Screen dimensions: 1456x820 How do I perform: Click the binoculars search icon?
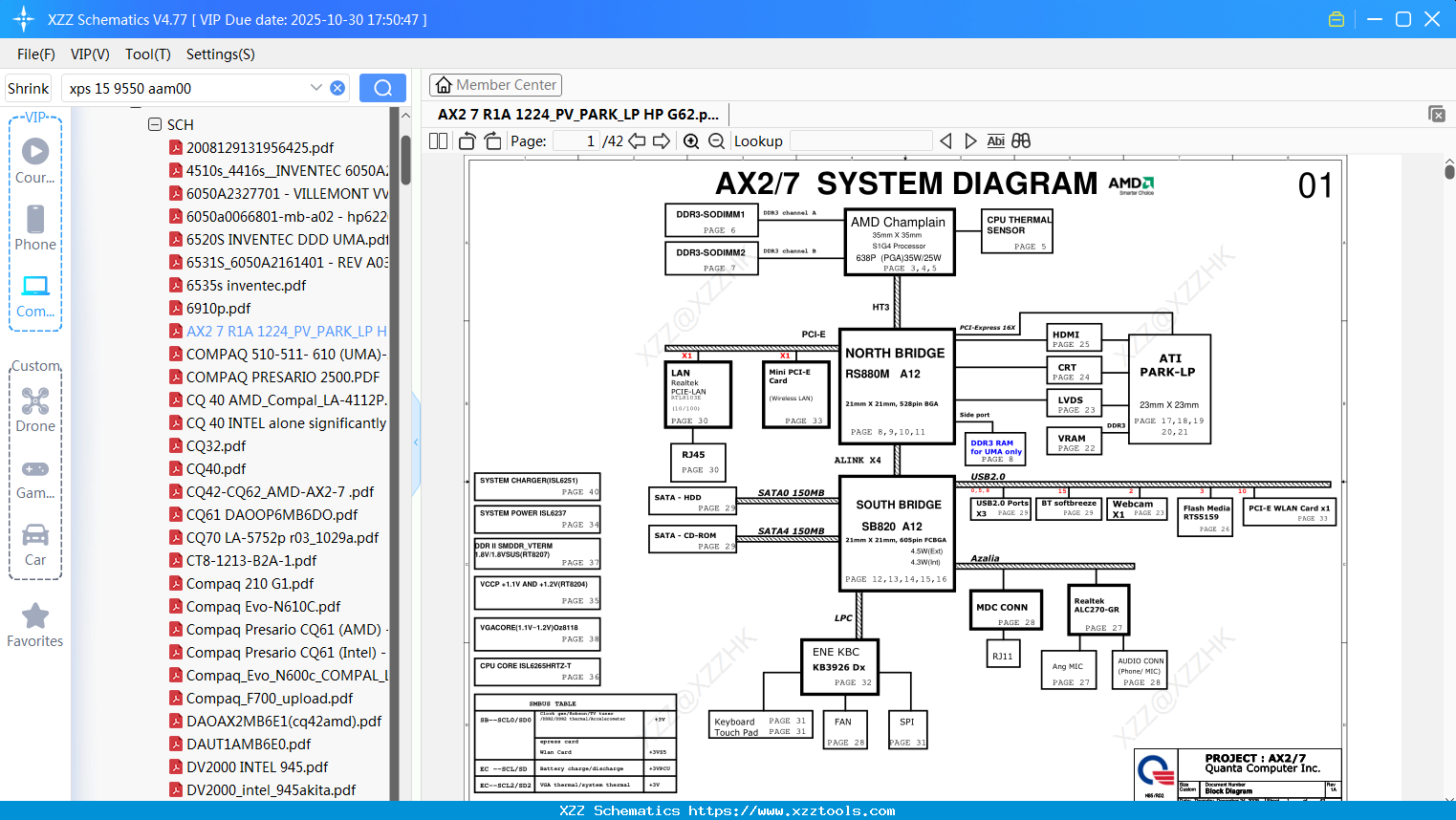[x=1021, y=140]
